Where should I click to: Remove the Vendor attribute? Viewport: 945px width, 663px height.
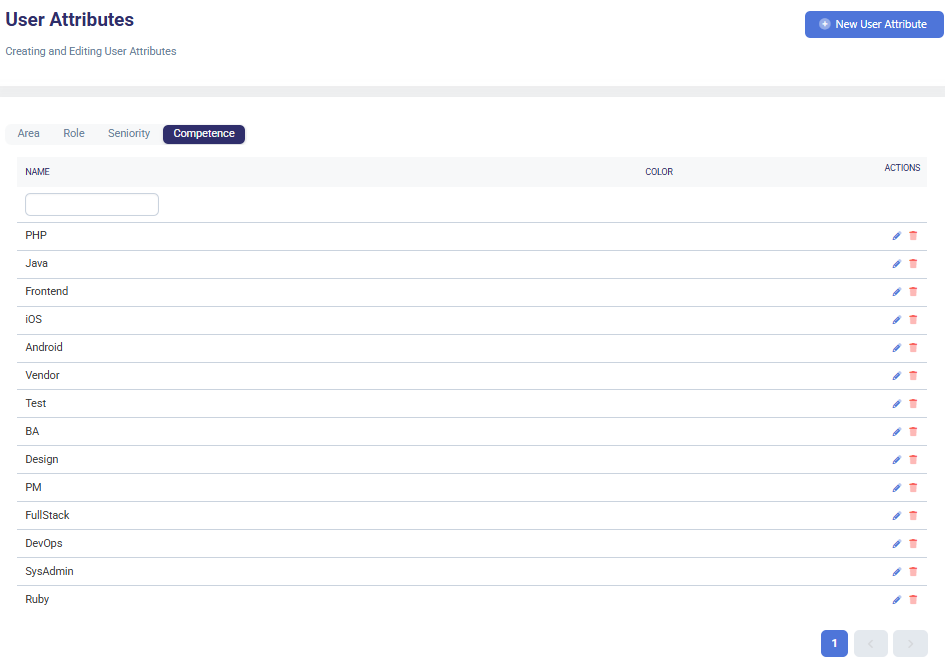(913, 376)
